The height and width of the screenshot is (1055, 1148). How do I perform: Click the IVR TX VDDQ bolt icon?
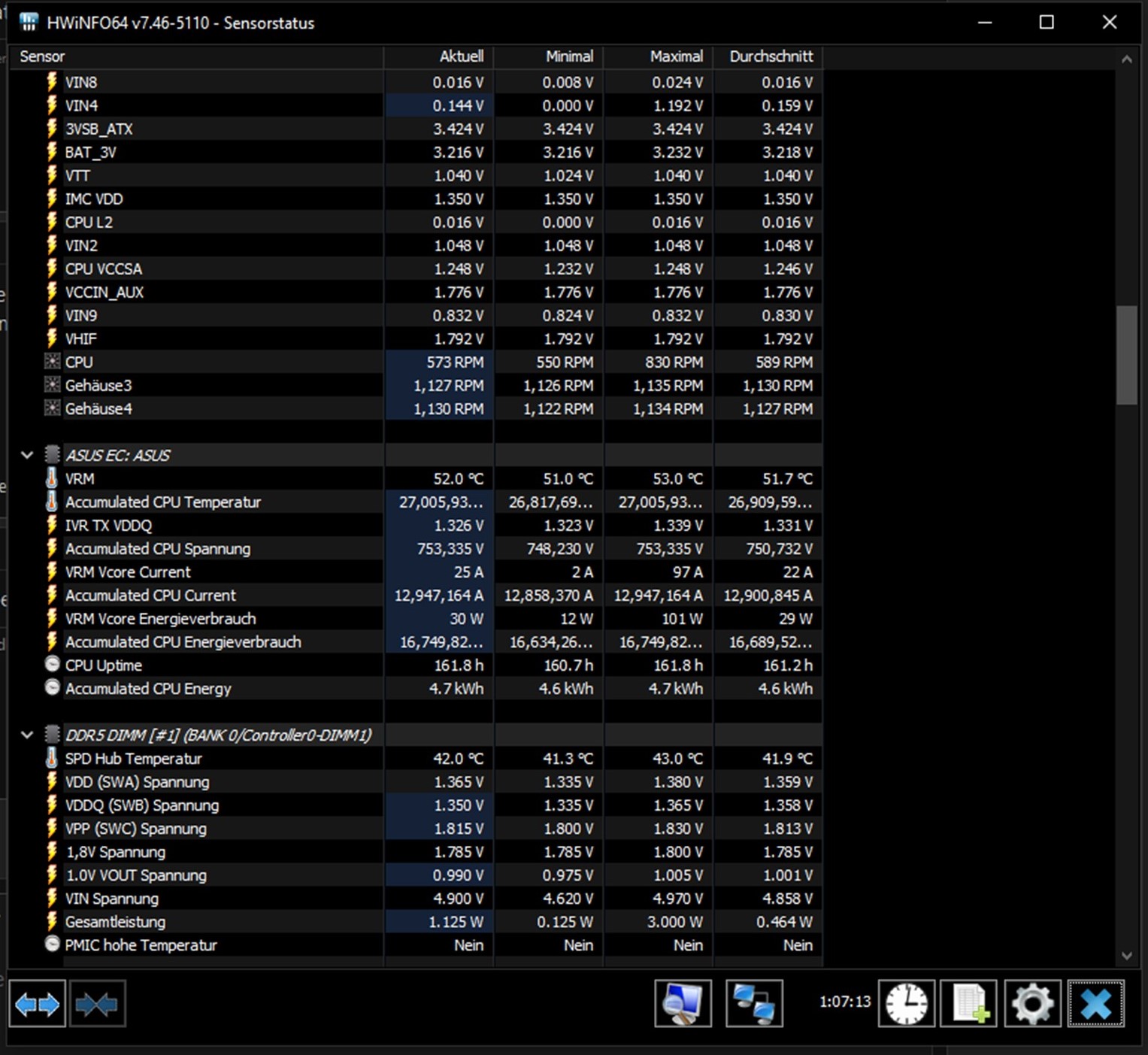(x=52, y=525)
